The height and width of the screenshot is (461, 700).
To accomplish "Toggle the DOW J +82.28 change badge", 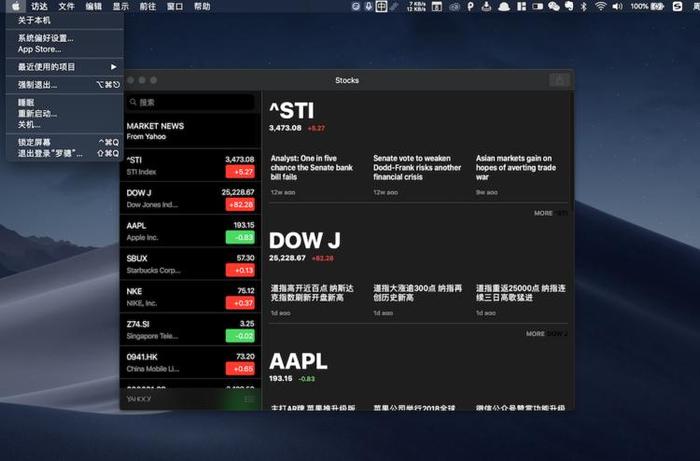I will click(x=240, y=205).
